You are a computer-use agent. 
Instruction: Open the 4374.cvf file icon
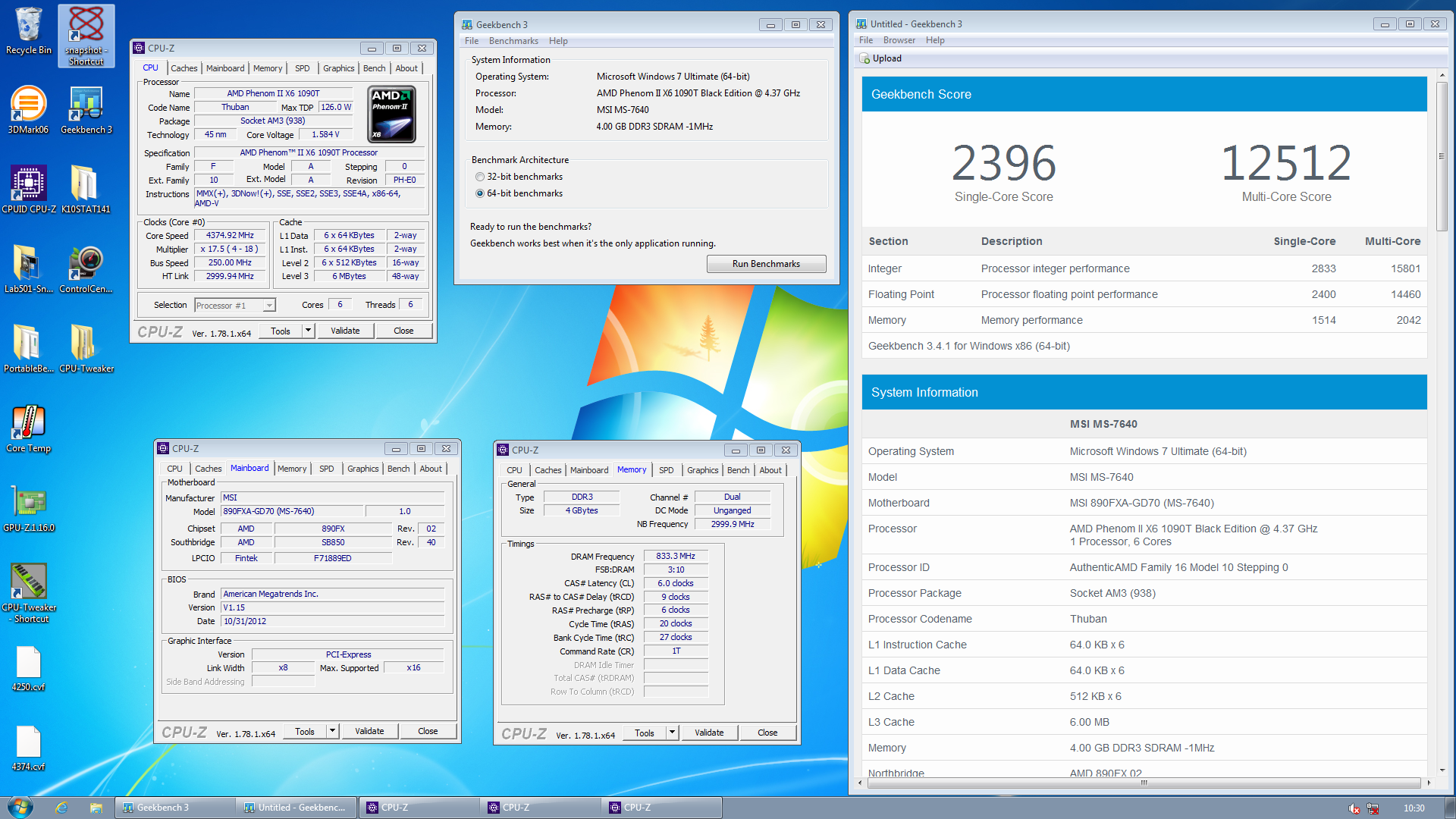coord(28,747)
